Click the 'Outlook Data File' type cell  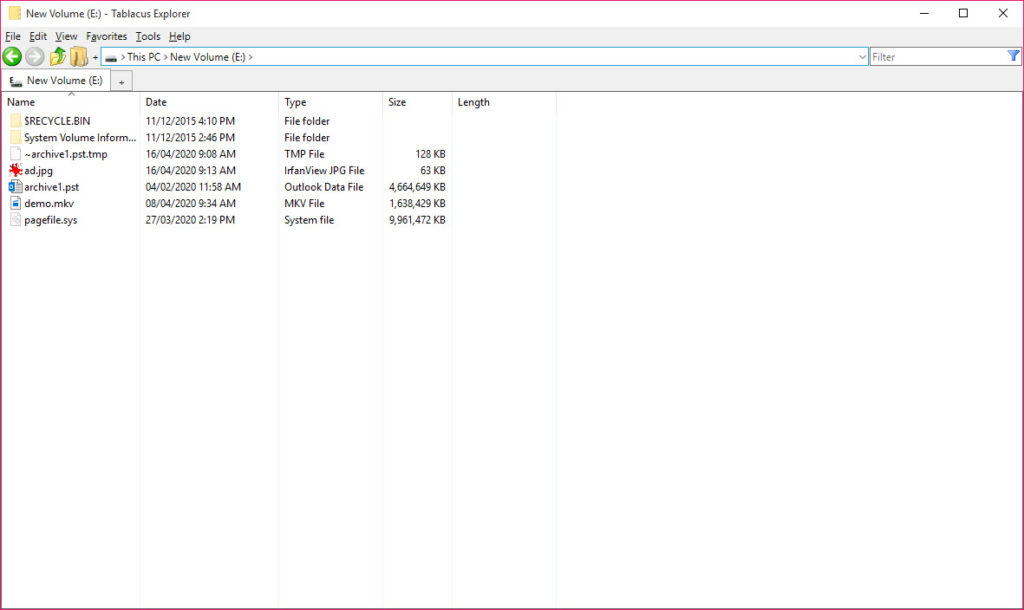tap(324, 187)
